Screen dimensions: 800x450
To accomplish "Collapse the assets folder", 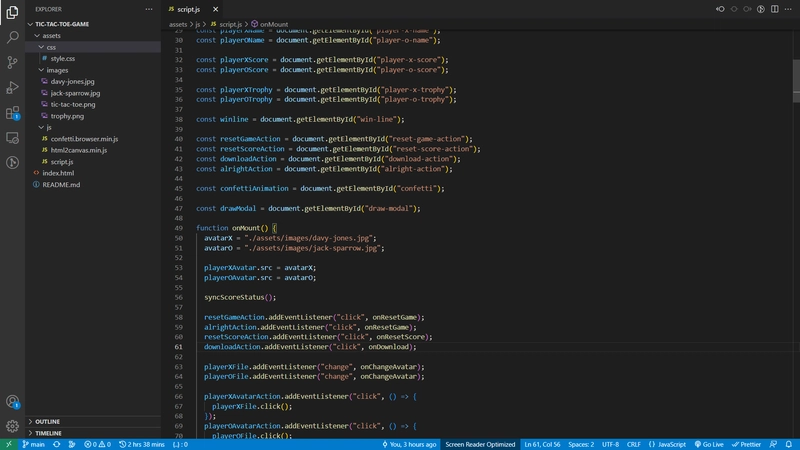I will pyautogui.click(x=93, y=36).
